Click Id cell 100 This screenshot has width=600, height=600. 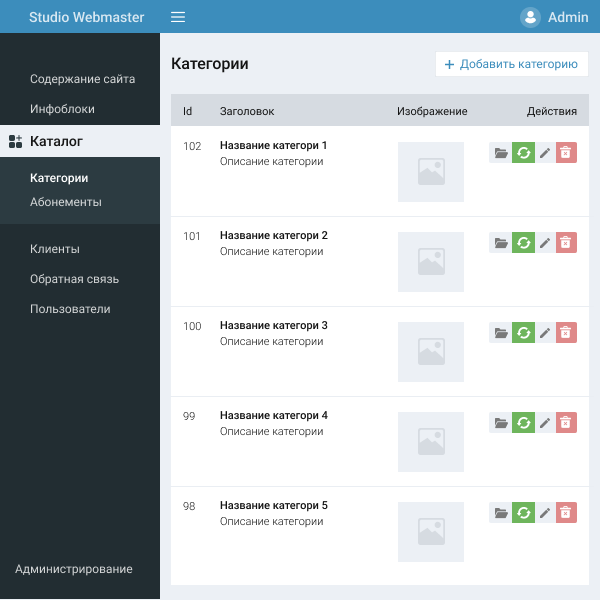[x=192, y=326]
